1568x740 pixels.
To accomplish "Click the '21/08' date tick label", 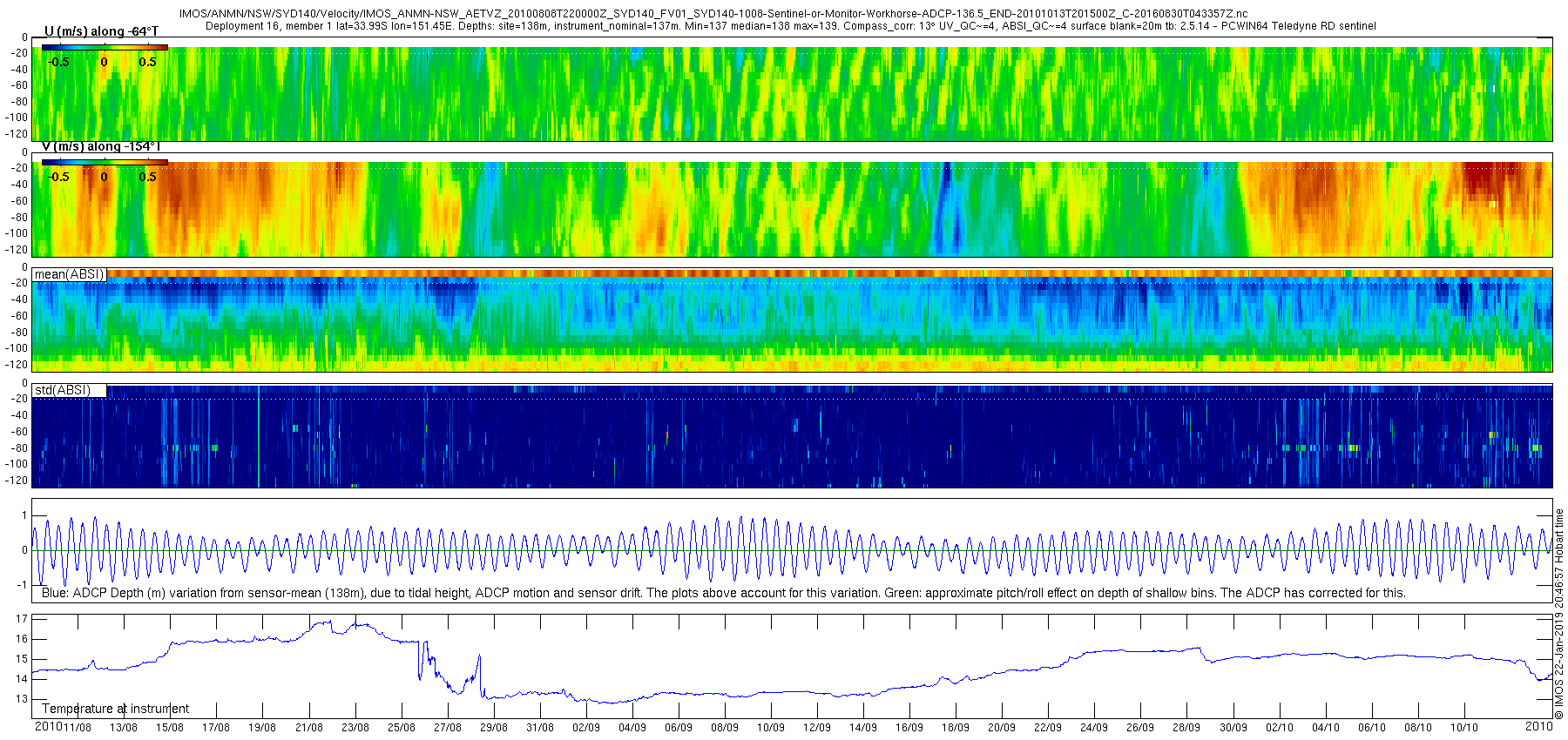I will 308,728.
